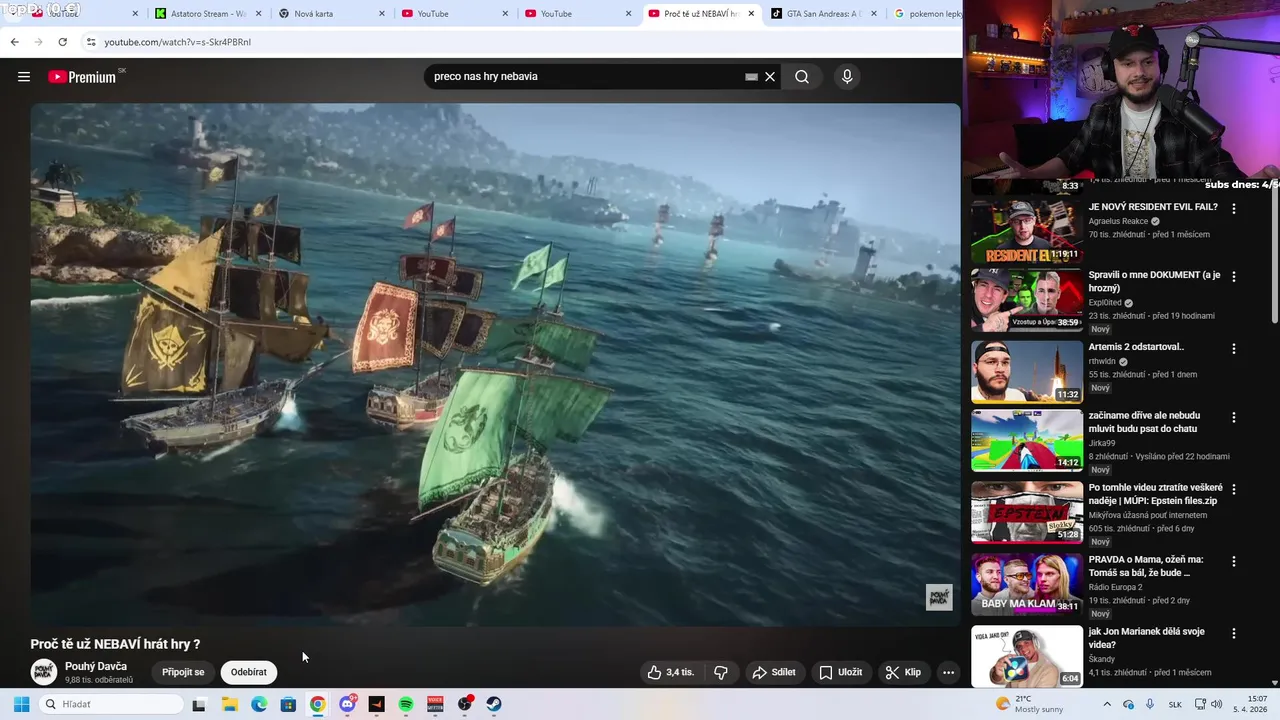The image size is (1280, 720).
Task: Open the Jirka99 channel name
Action: [1102, 443]
